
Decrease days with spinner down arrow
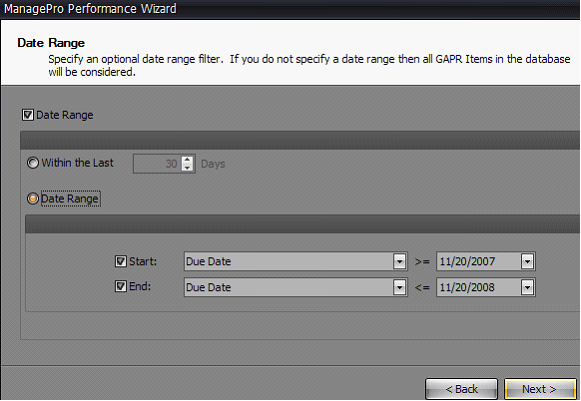coord(187,168)
